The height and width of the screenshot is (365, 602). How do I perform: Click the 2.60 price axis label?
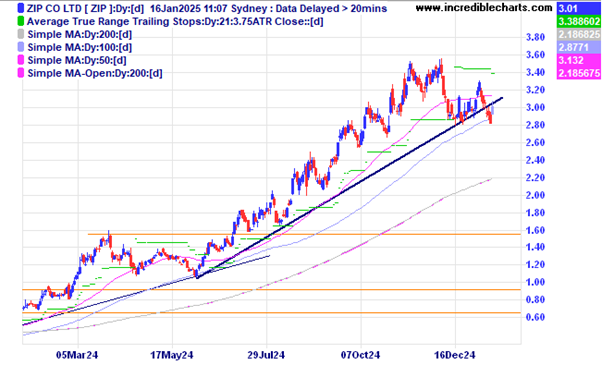(x=535, y=143)
